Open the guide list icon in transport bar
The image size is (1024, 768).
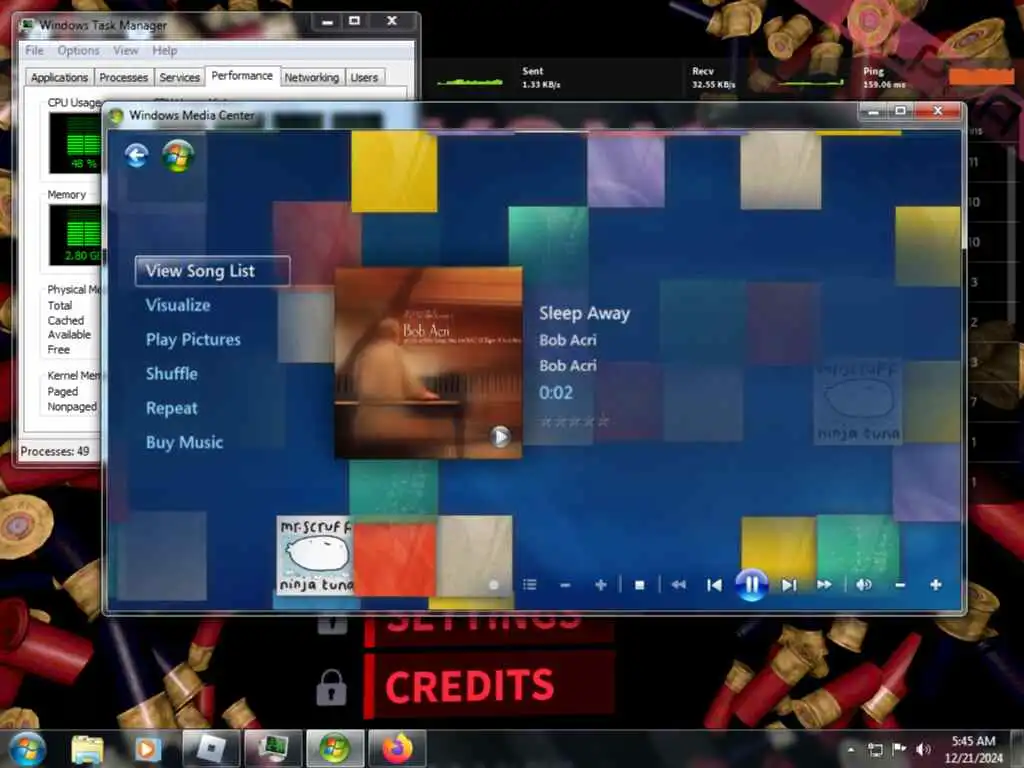click(530, 584)
